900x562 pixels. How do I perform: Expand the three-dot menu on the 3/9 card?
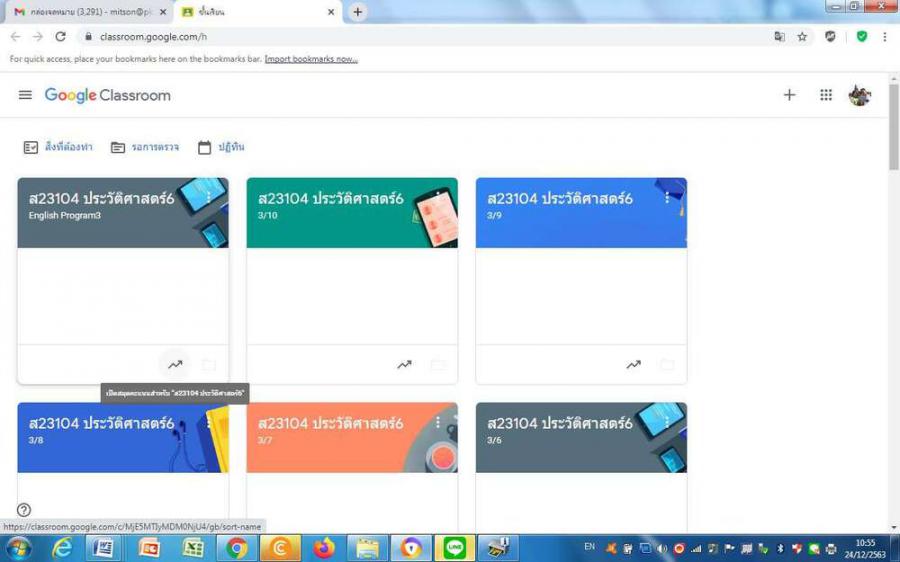(667, 198)
